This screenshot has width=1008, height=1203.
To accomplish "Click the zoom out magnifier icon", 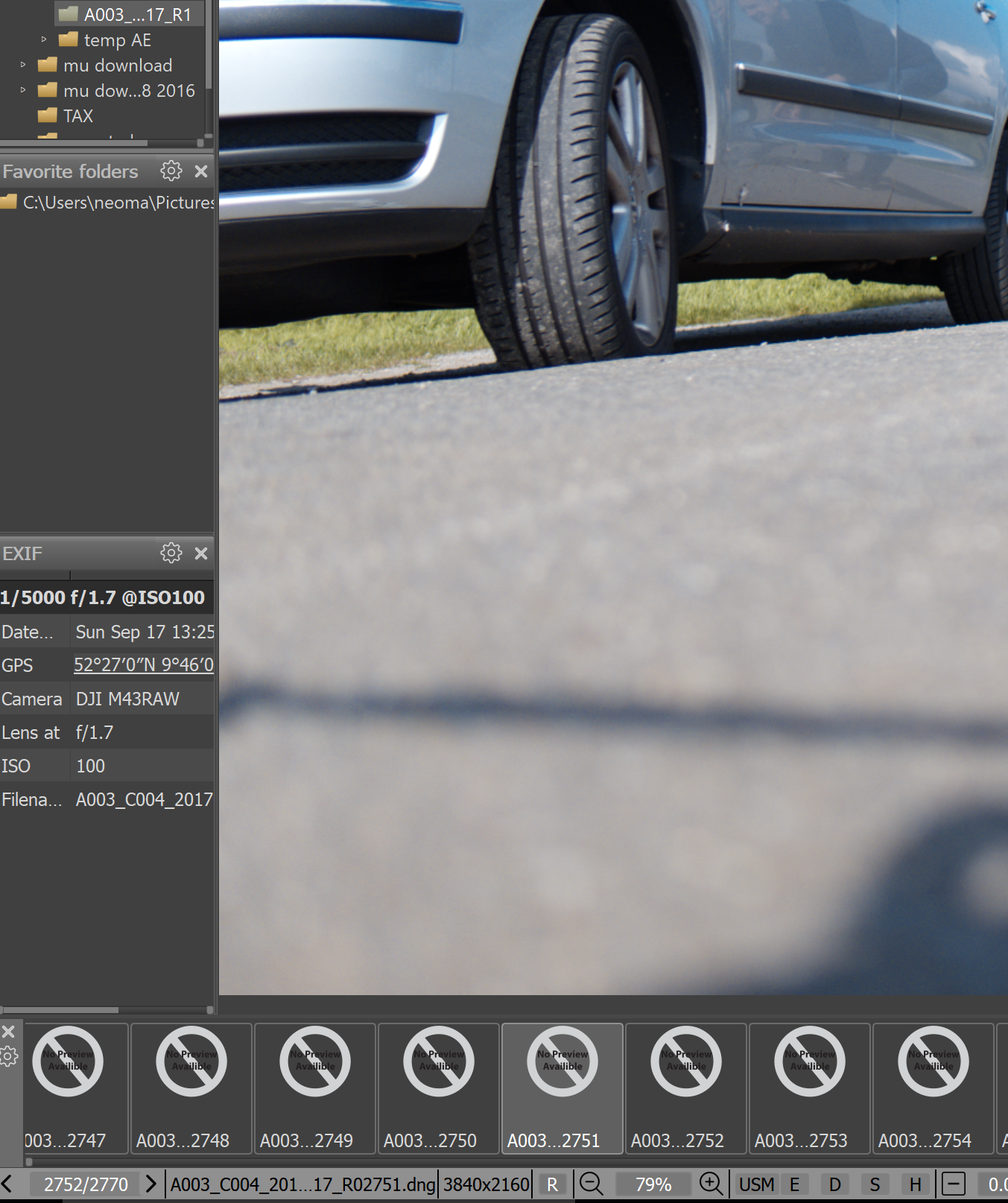I will [592, 1184].
